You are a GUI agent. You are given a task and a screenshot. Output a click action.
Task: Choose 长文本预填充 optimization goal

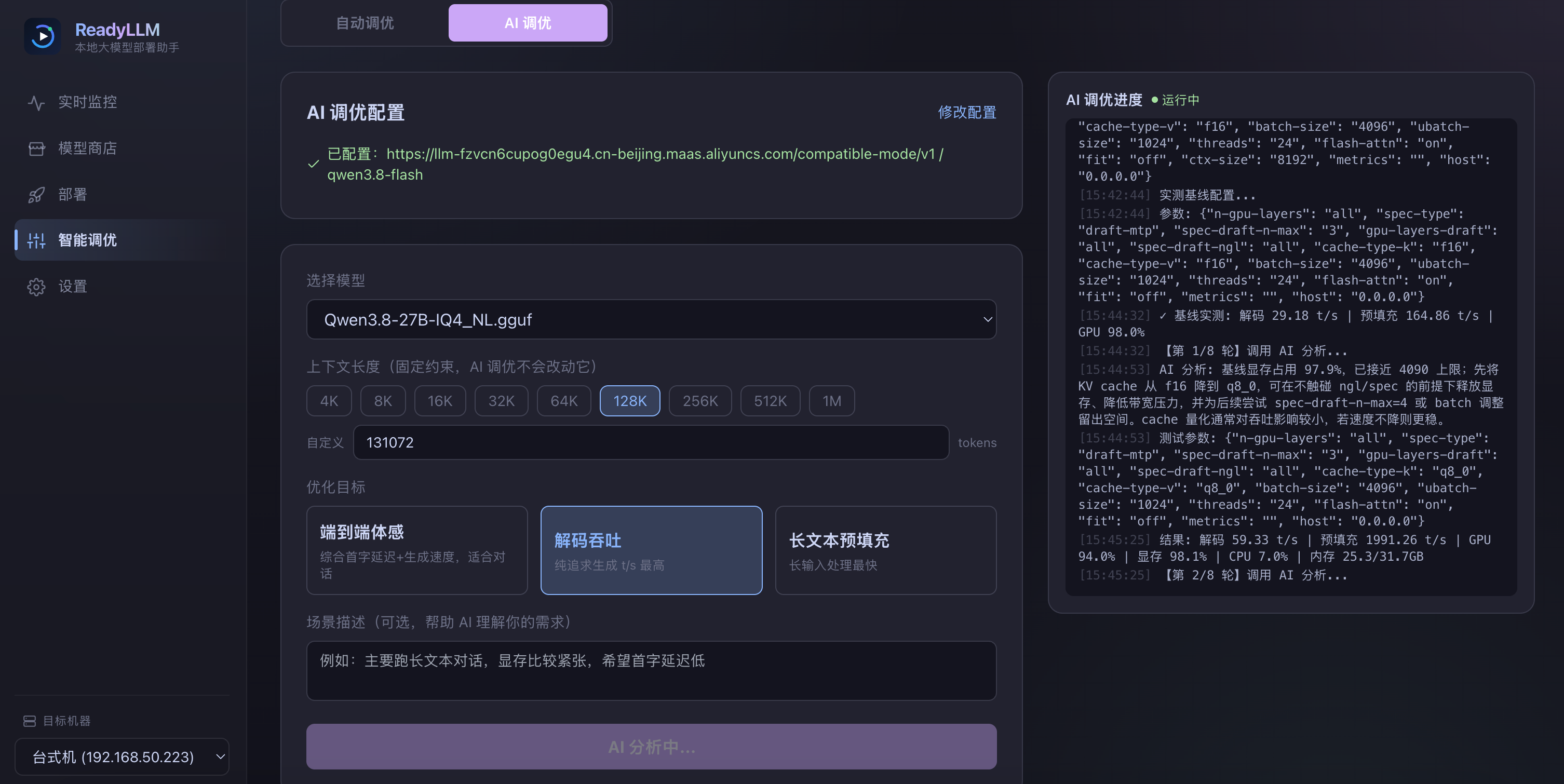(x=886, y=550)
